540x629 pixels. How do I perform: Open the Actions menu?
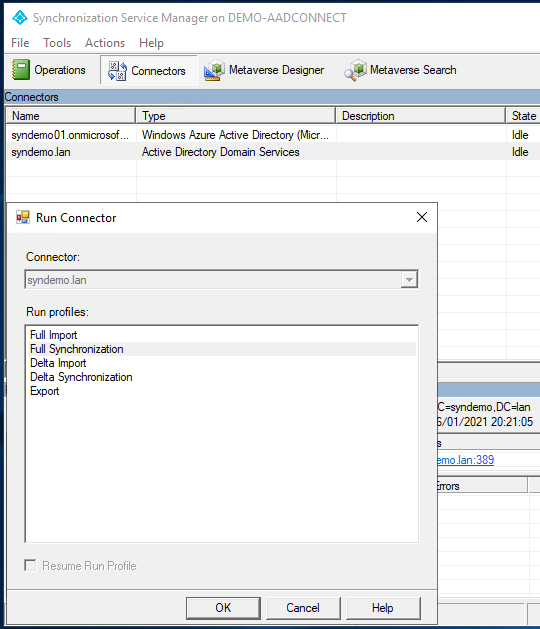[x=105, y=43]
